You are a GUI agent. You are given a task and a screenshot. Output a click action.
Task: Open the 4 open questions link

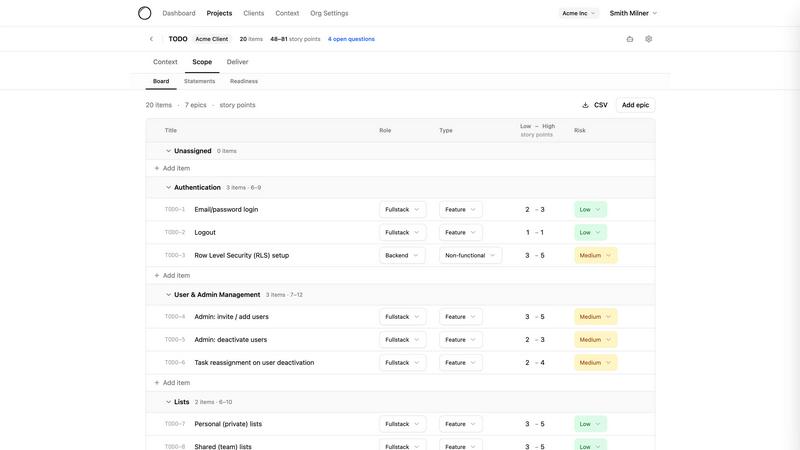tap(351, 39)
